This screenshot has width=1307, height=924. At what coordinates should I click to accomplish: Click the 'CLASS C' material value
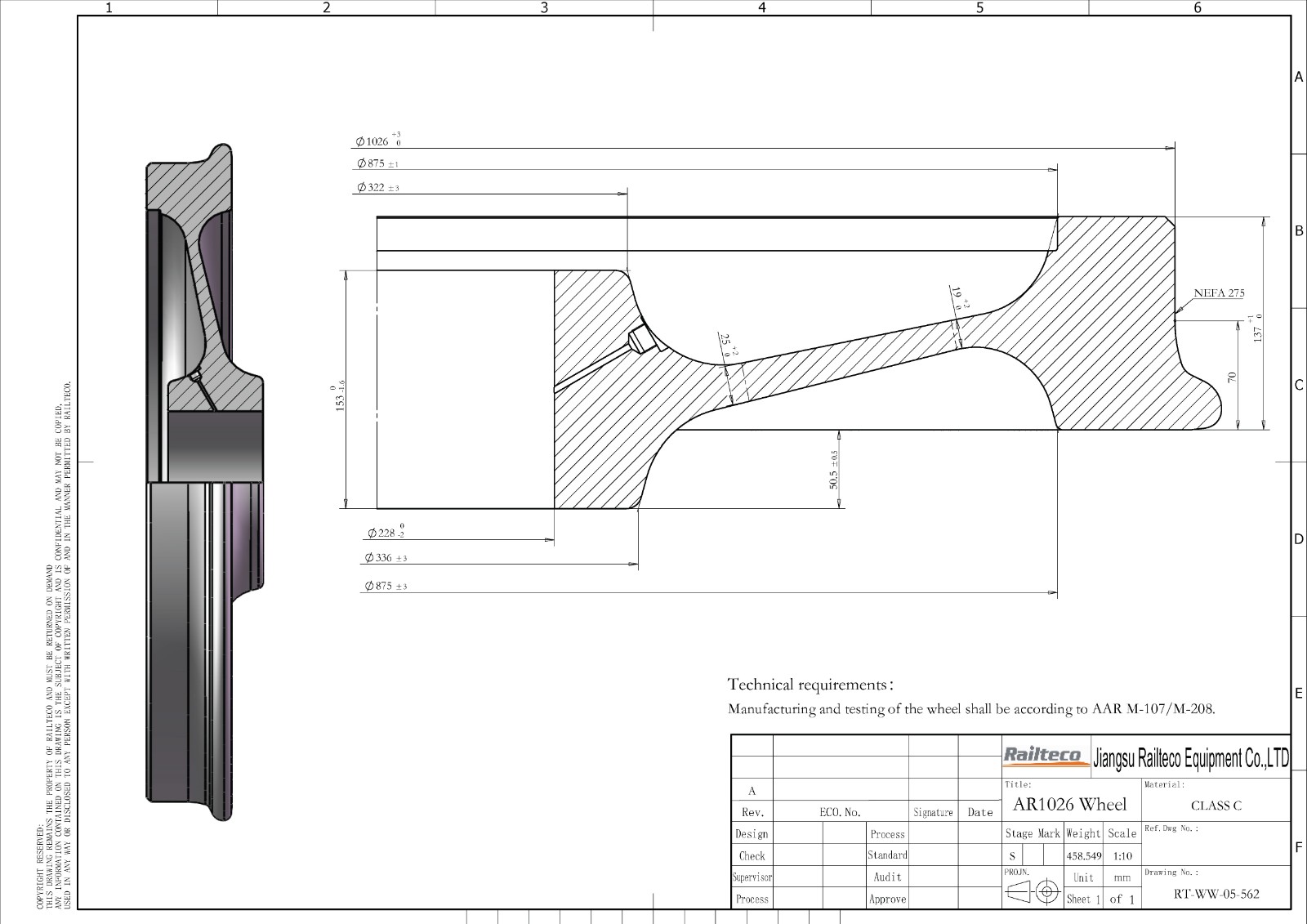coord(1216,806)
